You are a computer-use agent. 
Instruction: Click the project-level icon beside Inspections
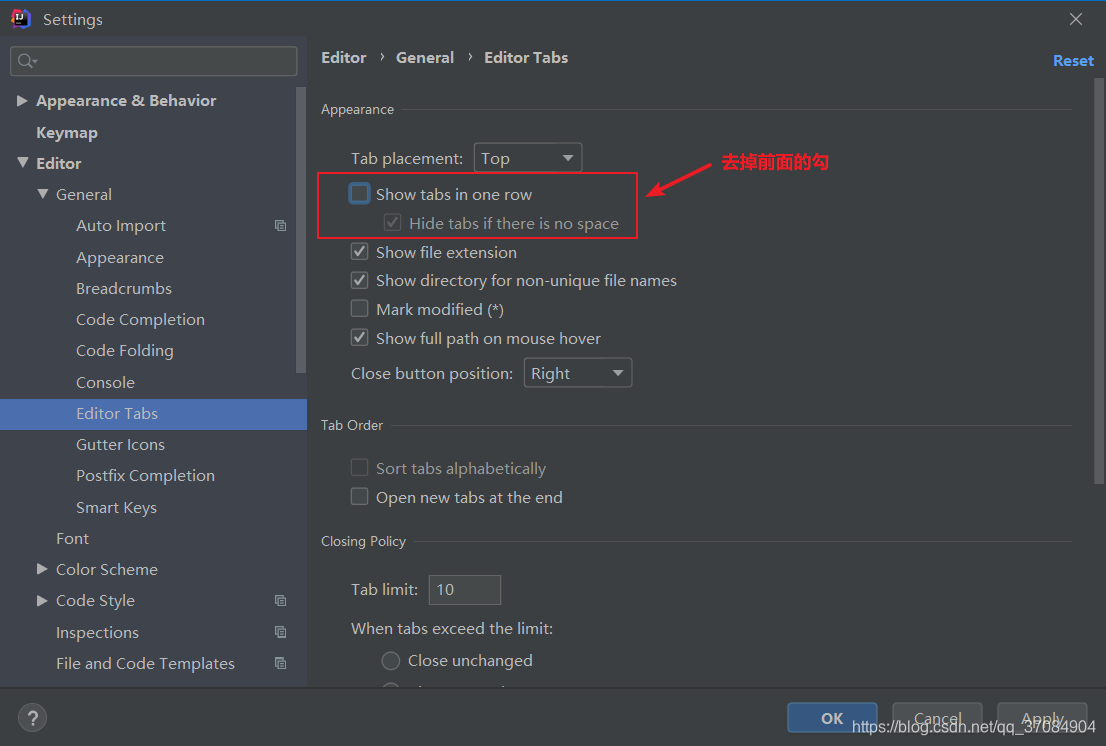tap(280, 632)
